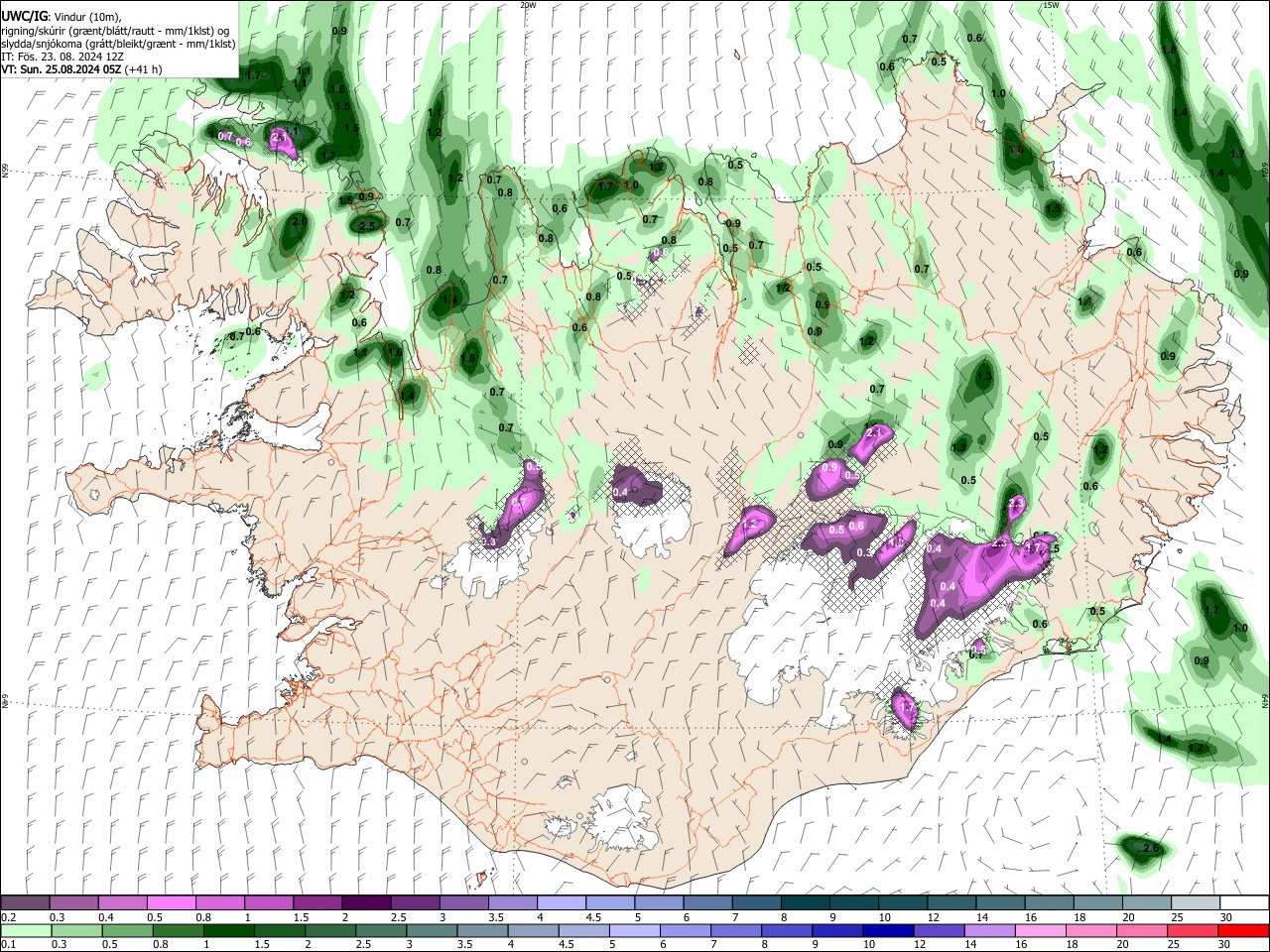Pick the lower-row blue swatch starting at 8
This screenshot has width=1270, height=952.
coord(788,930)
